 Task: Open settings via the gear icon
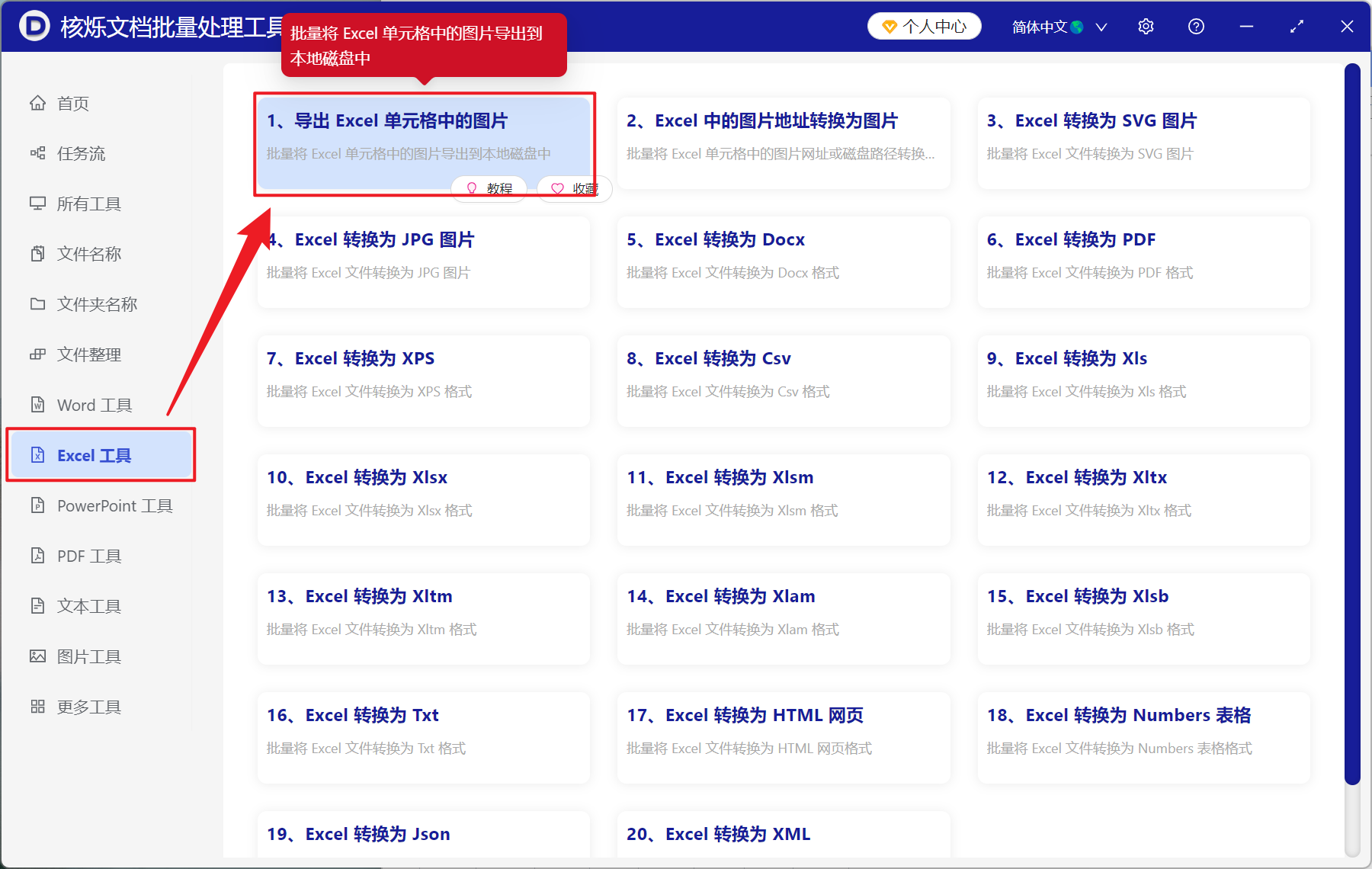[1146, 27]
